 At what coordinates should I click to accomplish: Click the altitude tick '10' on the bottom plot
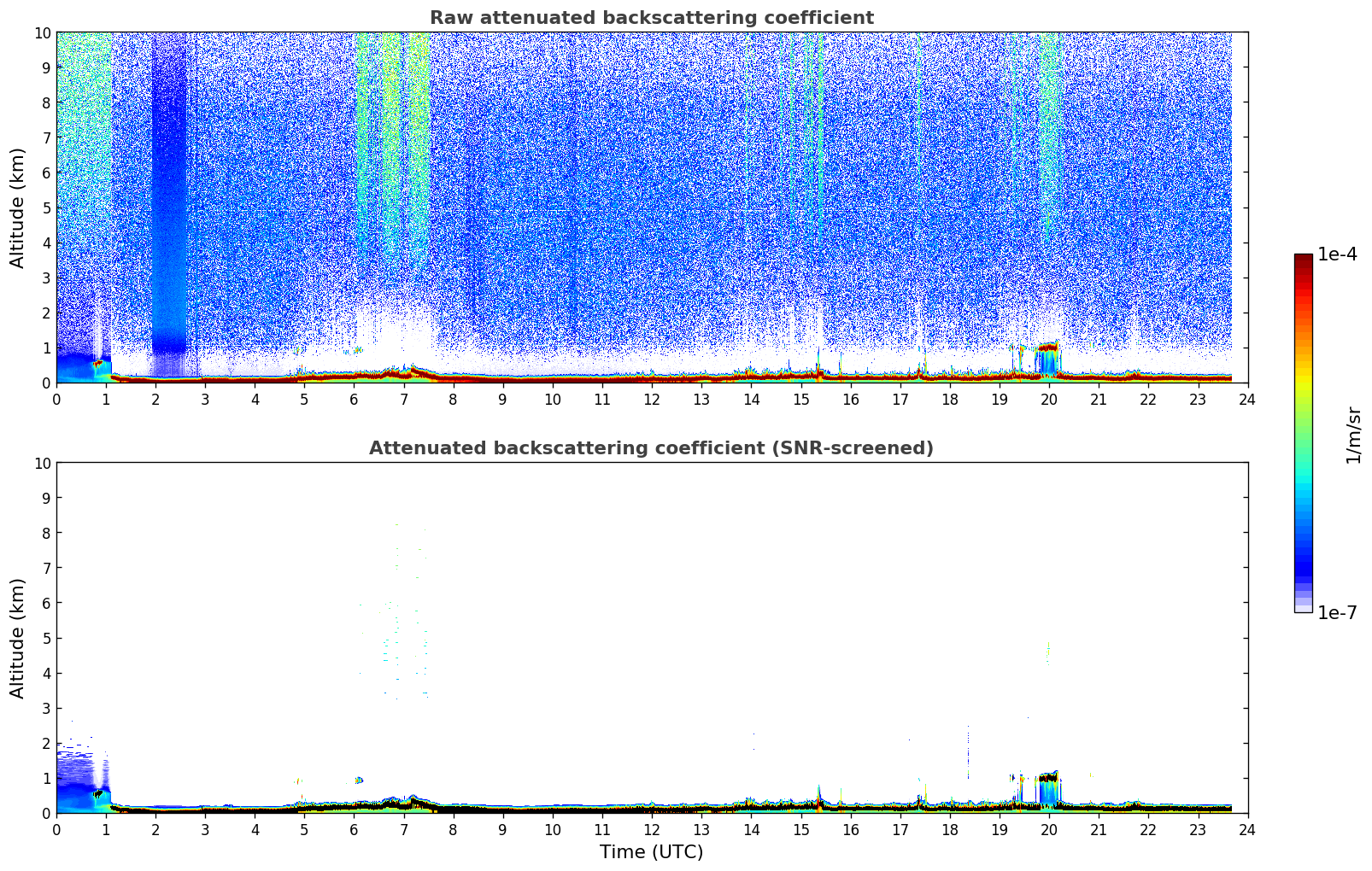43,463
